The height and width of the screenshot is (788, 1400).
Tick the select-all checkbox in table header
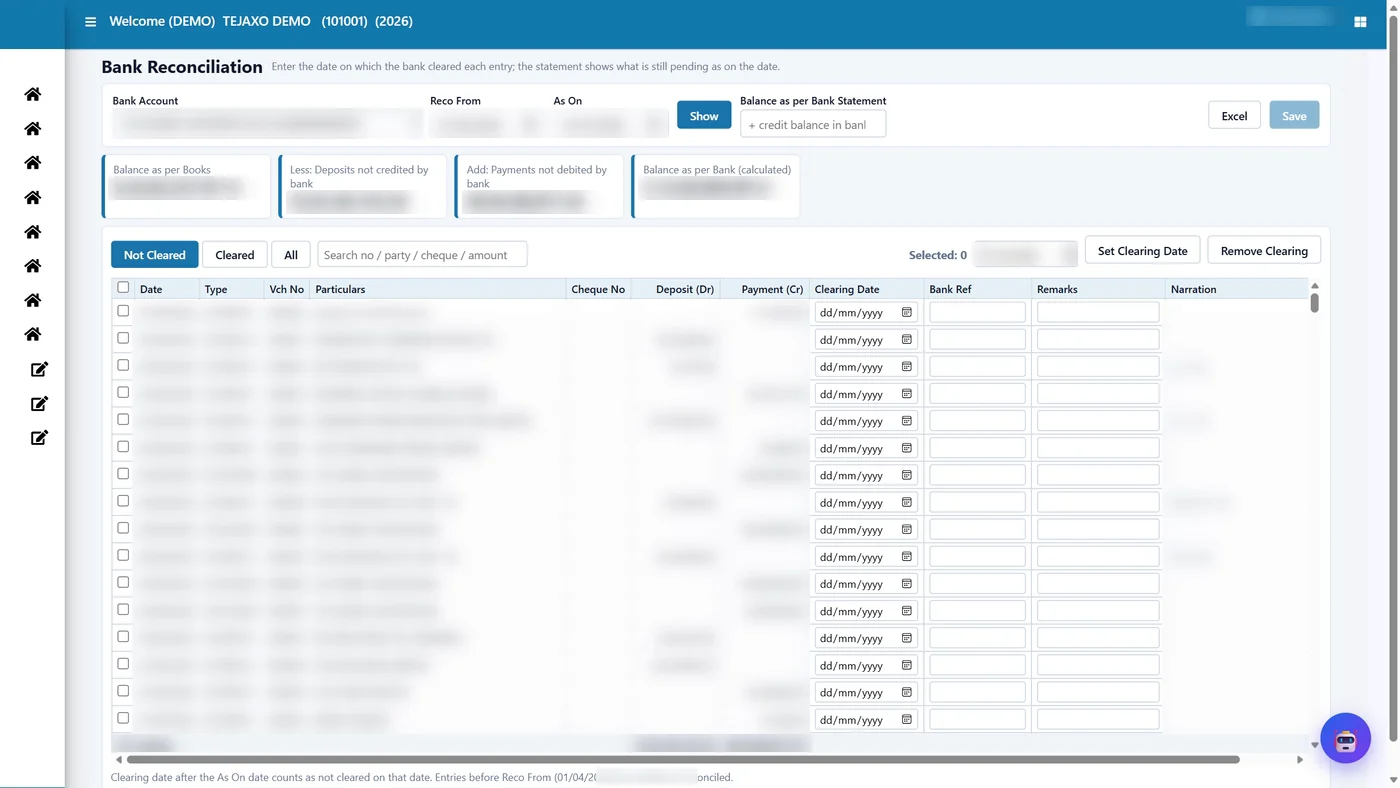click(x=123, y=288)
